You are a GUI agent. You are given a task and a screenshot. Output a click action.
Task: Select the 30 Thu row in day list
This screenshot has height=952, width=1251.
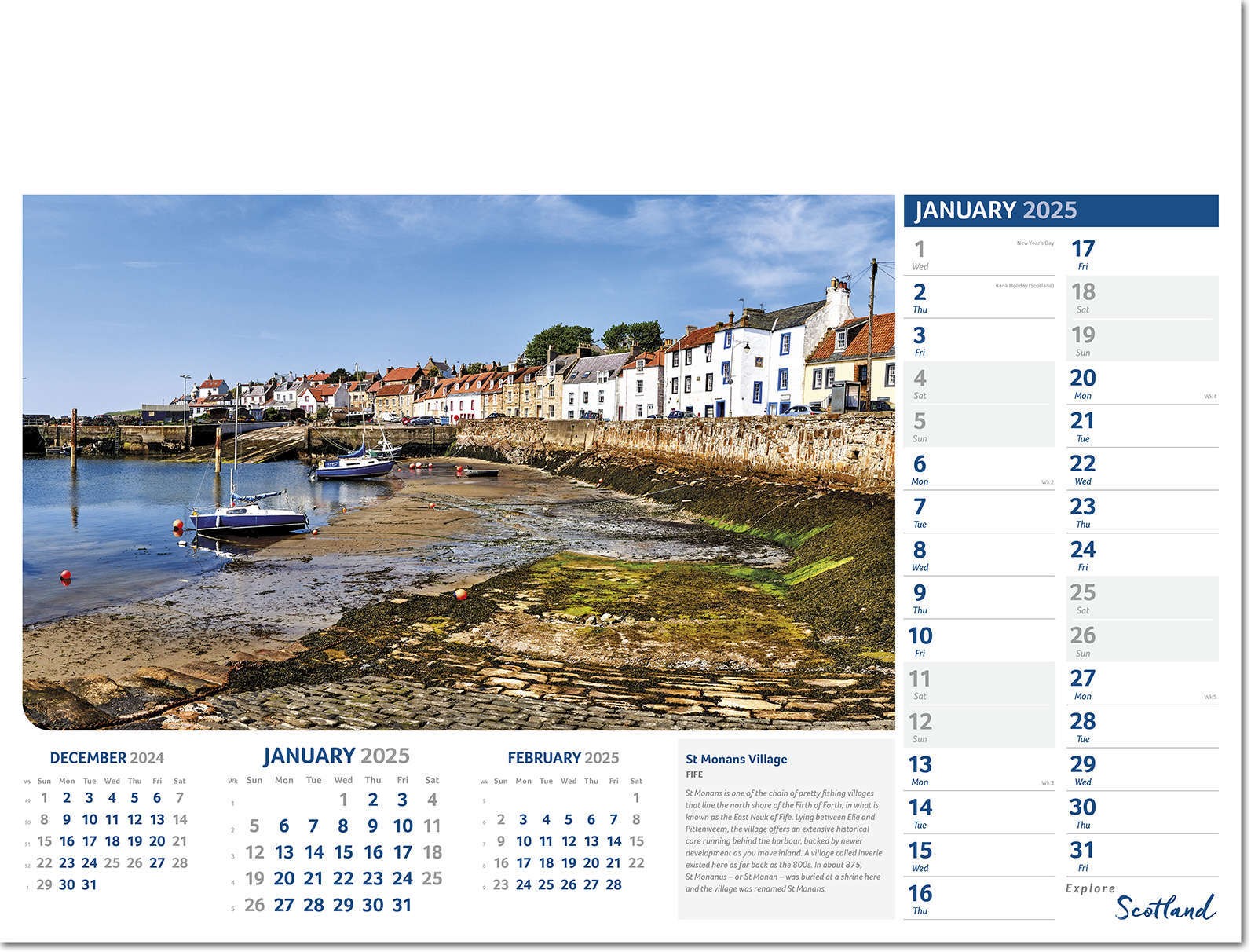click(x=1143, y=812)
